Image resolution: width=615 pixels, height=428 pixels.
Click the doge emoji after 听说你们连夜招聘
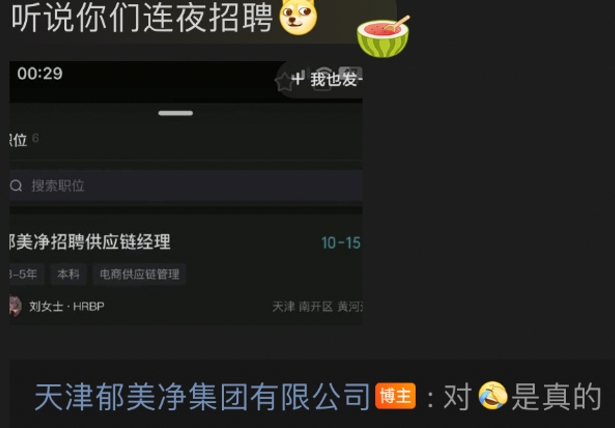(x=298, y=17)
